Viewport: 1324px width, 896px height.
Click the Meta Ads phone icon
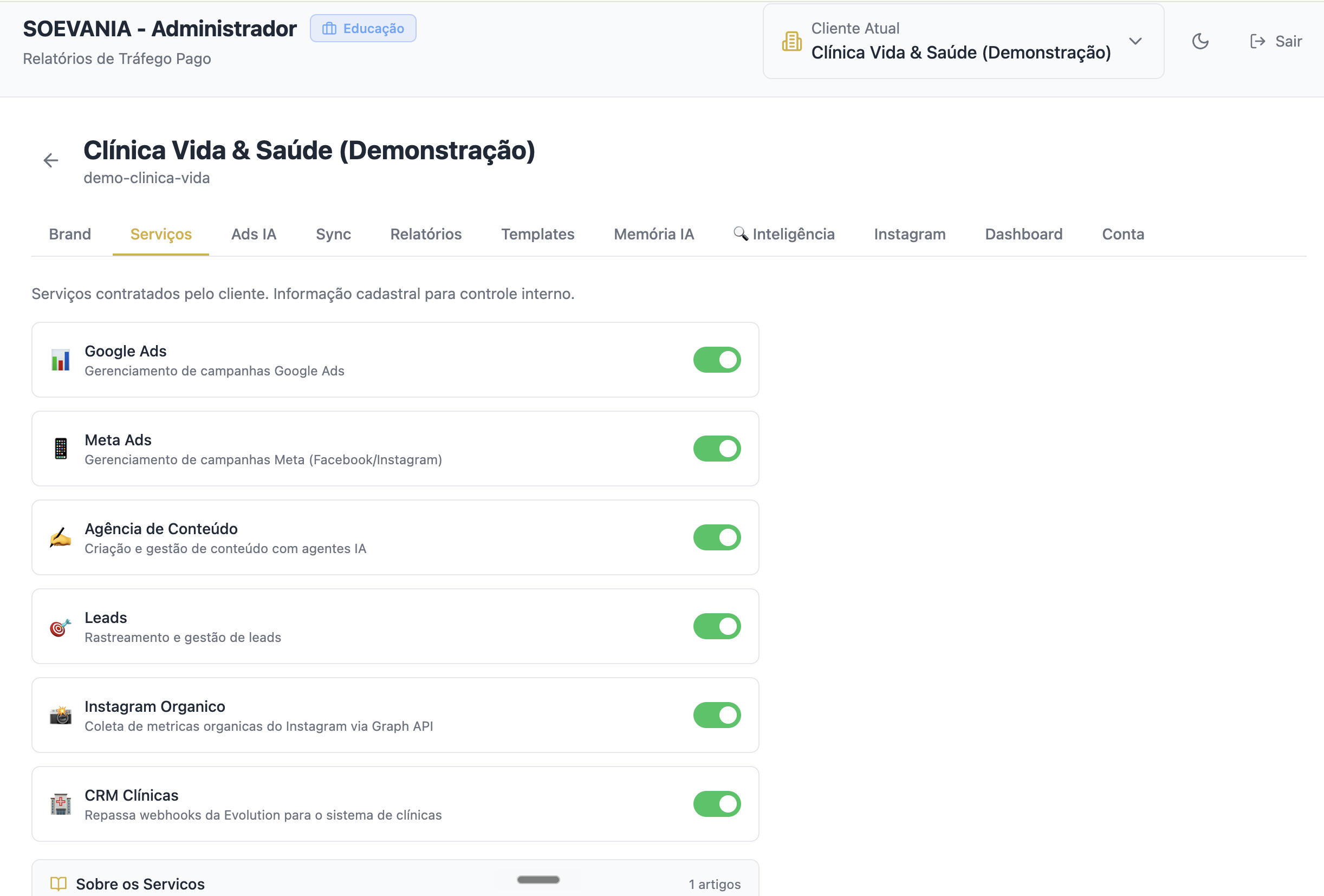(60, 449)
